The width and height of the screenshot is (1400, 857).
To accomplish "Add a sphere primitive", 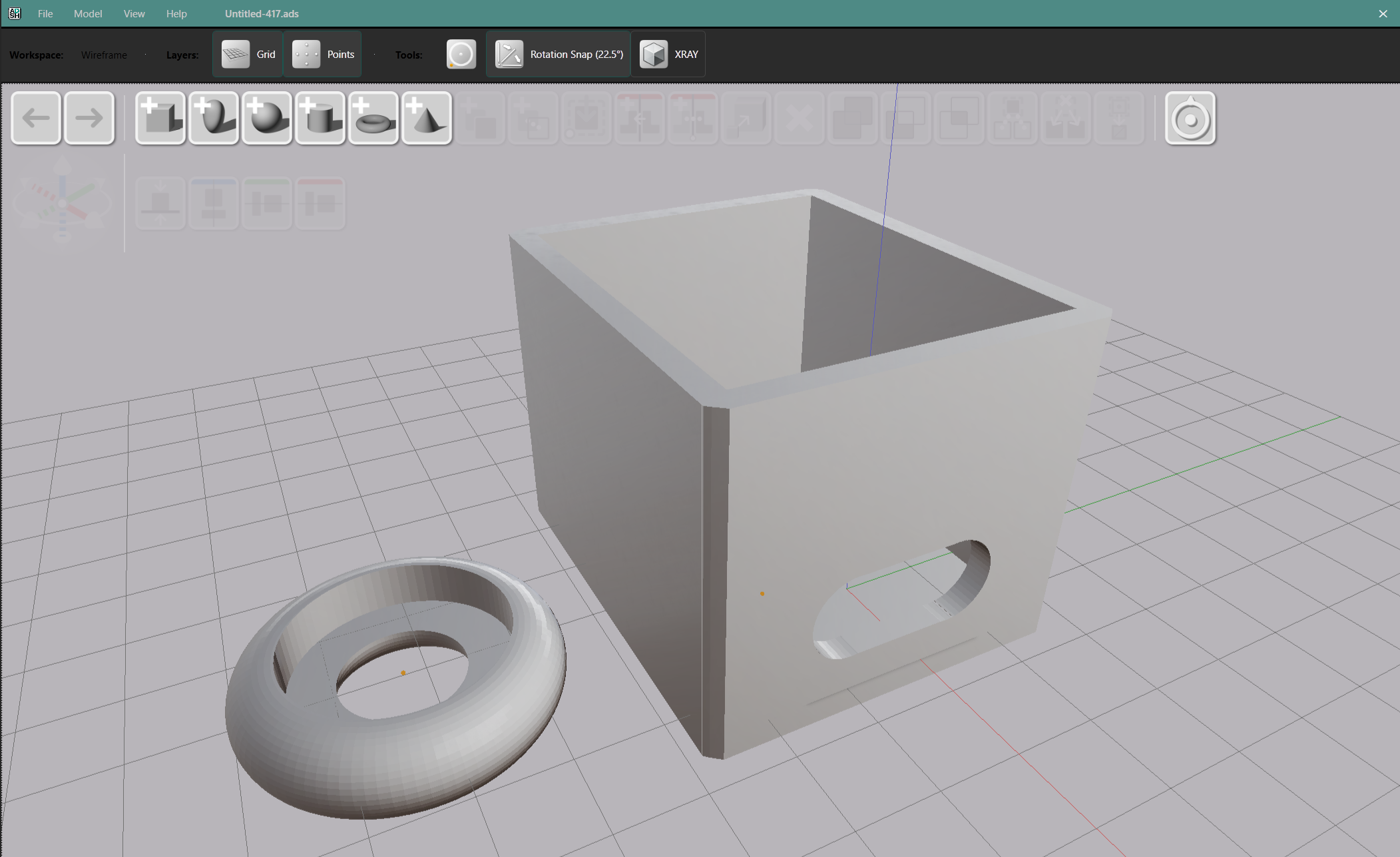I will (x=266, y=118).
